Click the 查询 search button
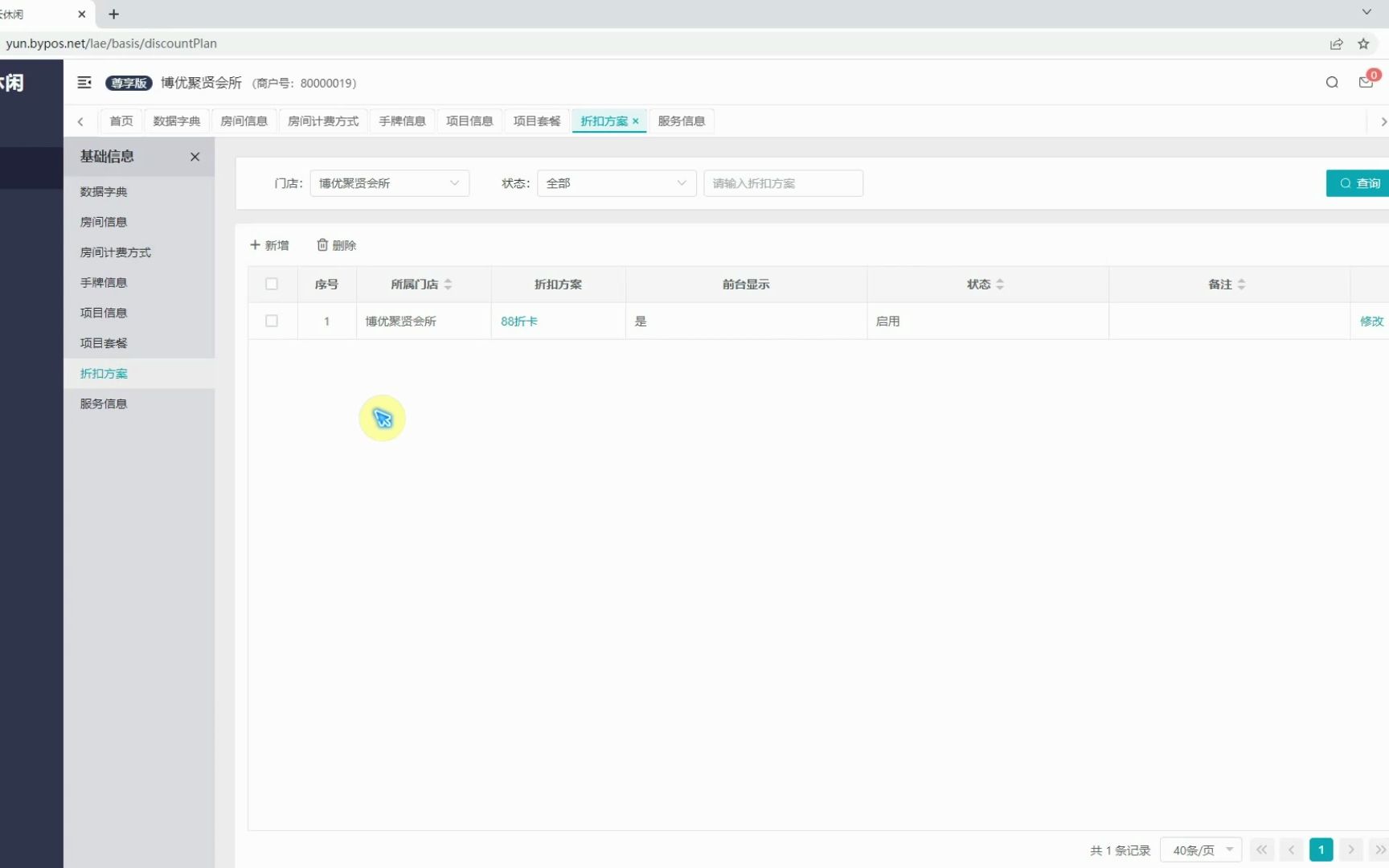This screenshot has width=1389, height=868. (x=1358, y=183)
